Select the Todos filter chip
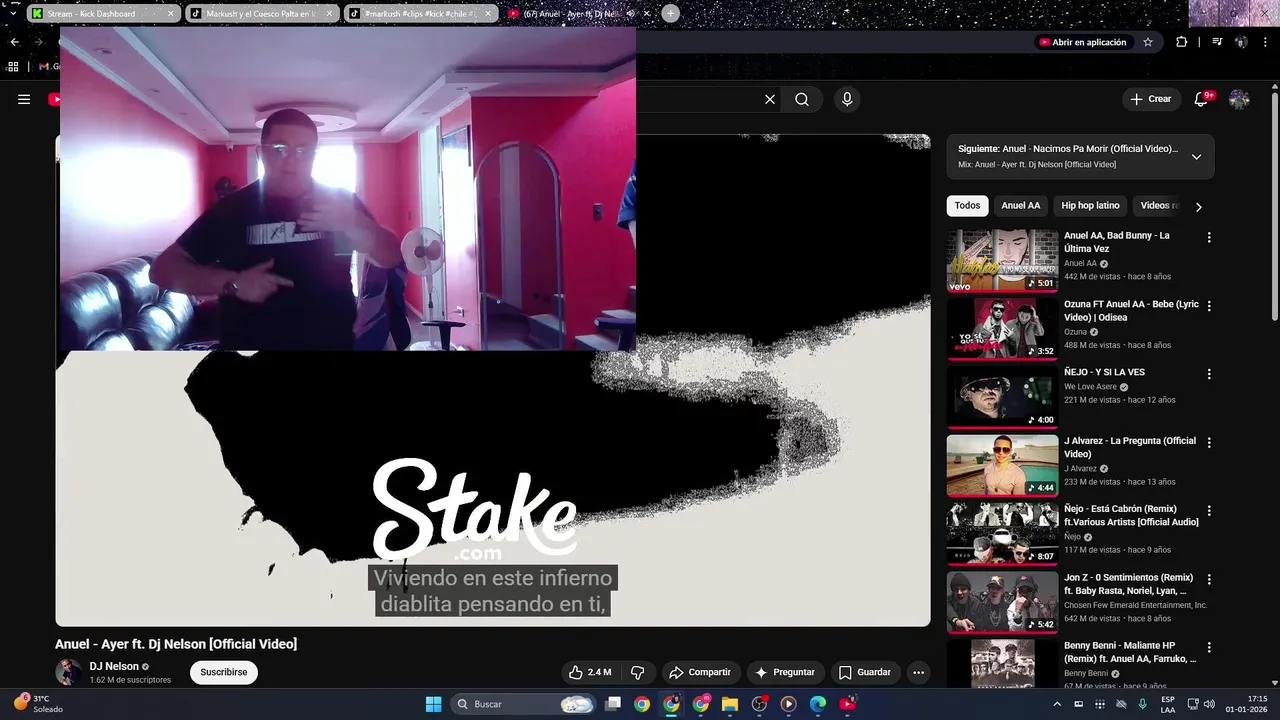Screen dimensions: 1280x720 pos(967,206)
